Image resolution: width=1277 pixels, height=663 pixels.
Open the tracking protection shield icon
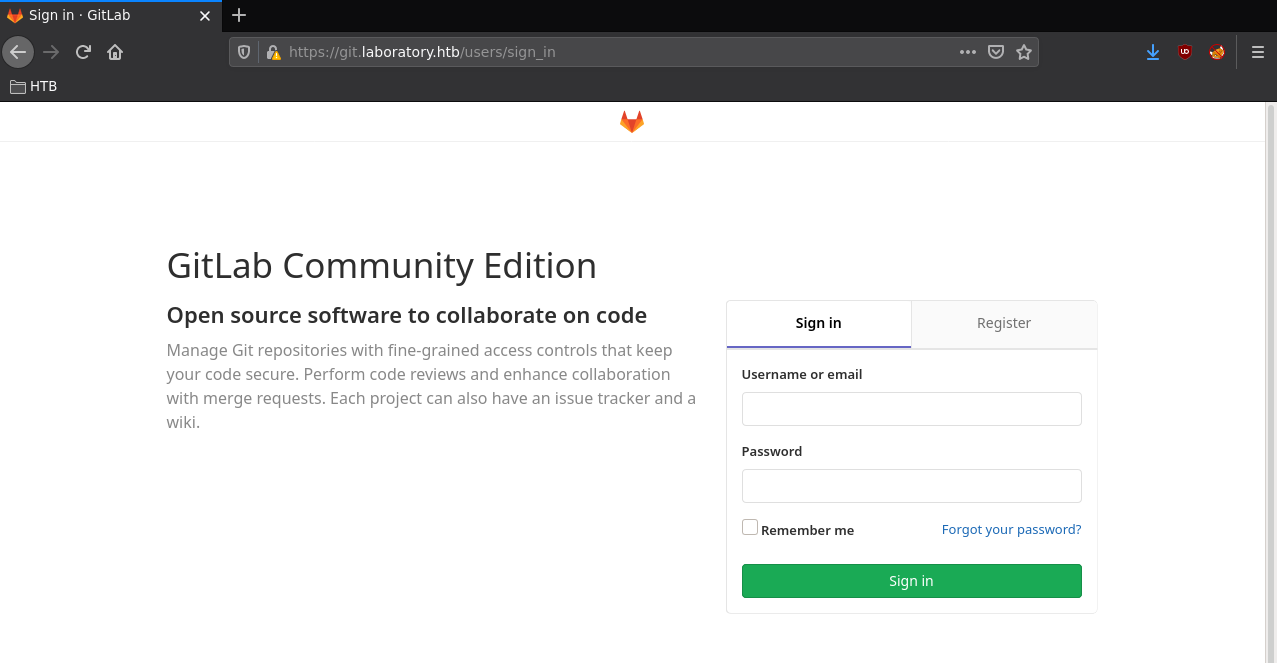coord(244,52)
